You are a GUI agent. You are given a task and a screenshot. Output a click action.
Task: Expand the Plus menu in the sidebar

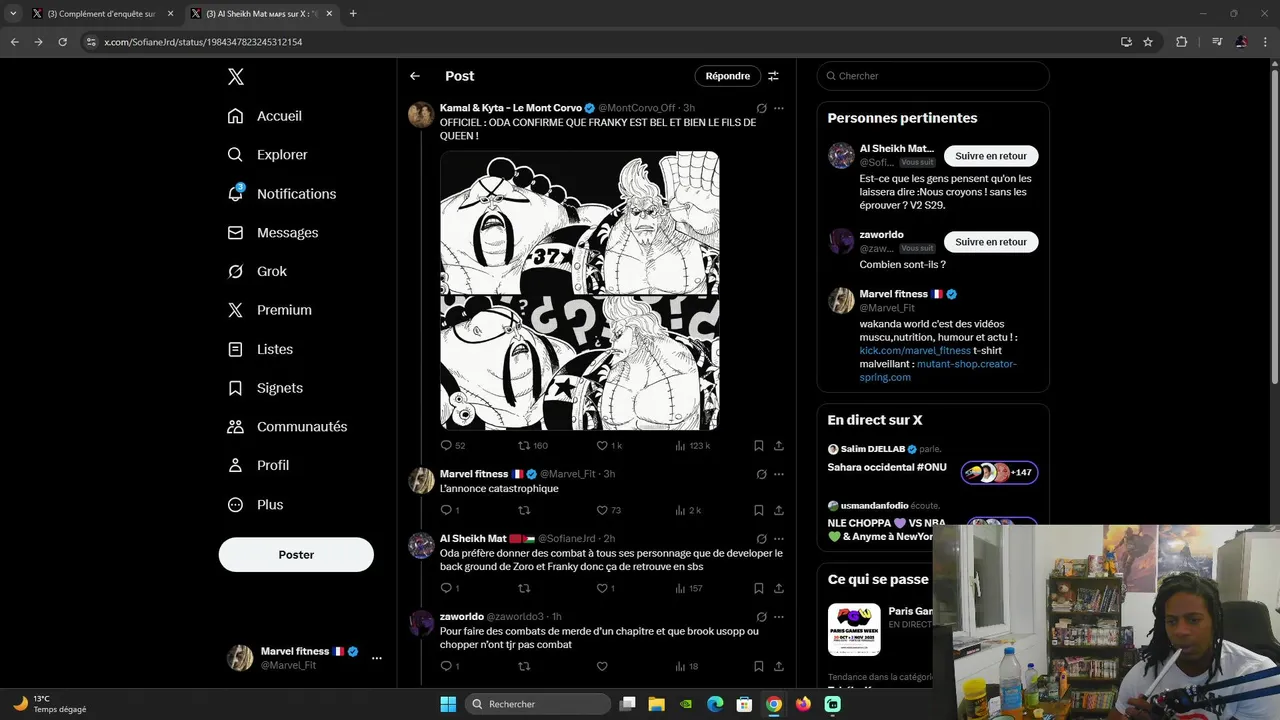click(255, 505)
